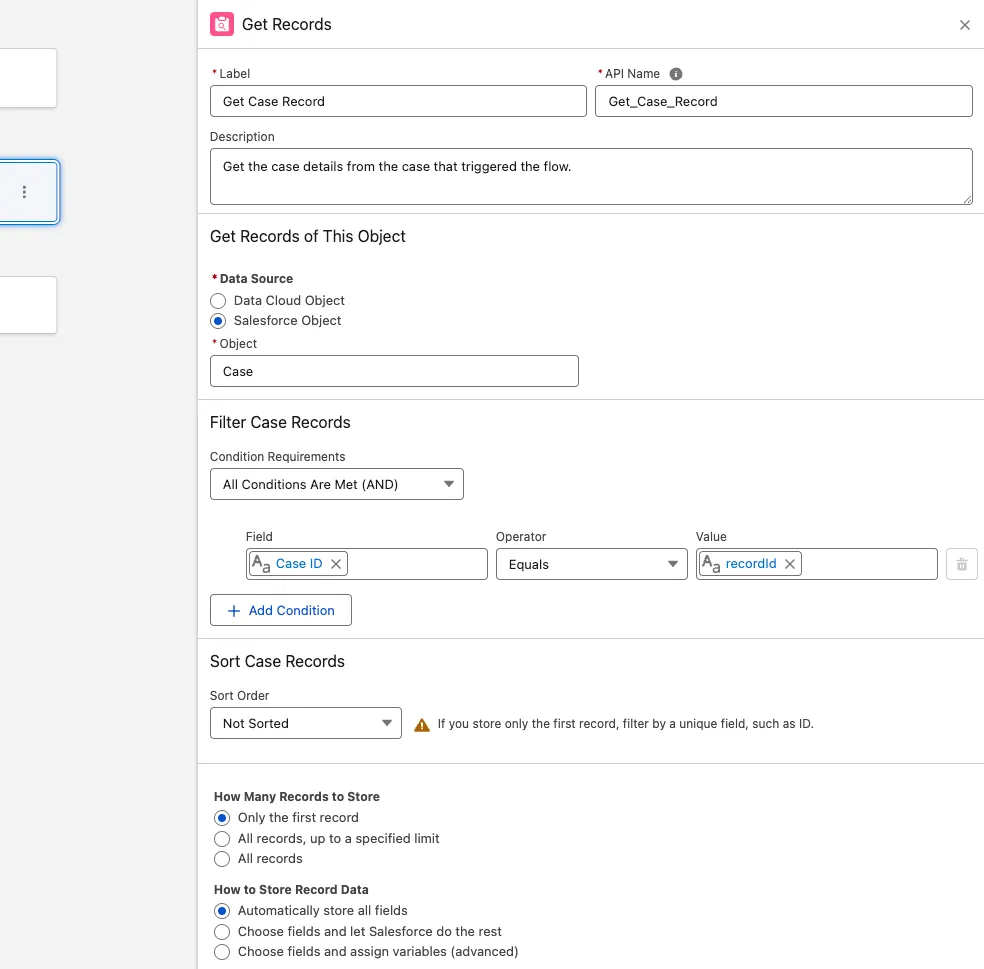This screenshot has height=969, width=984.
Task: Open the three-dot menu on canvas element
Action: pos(24,192)
